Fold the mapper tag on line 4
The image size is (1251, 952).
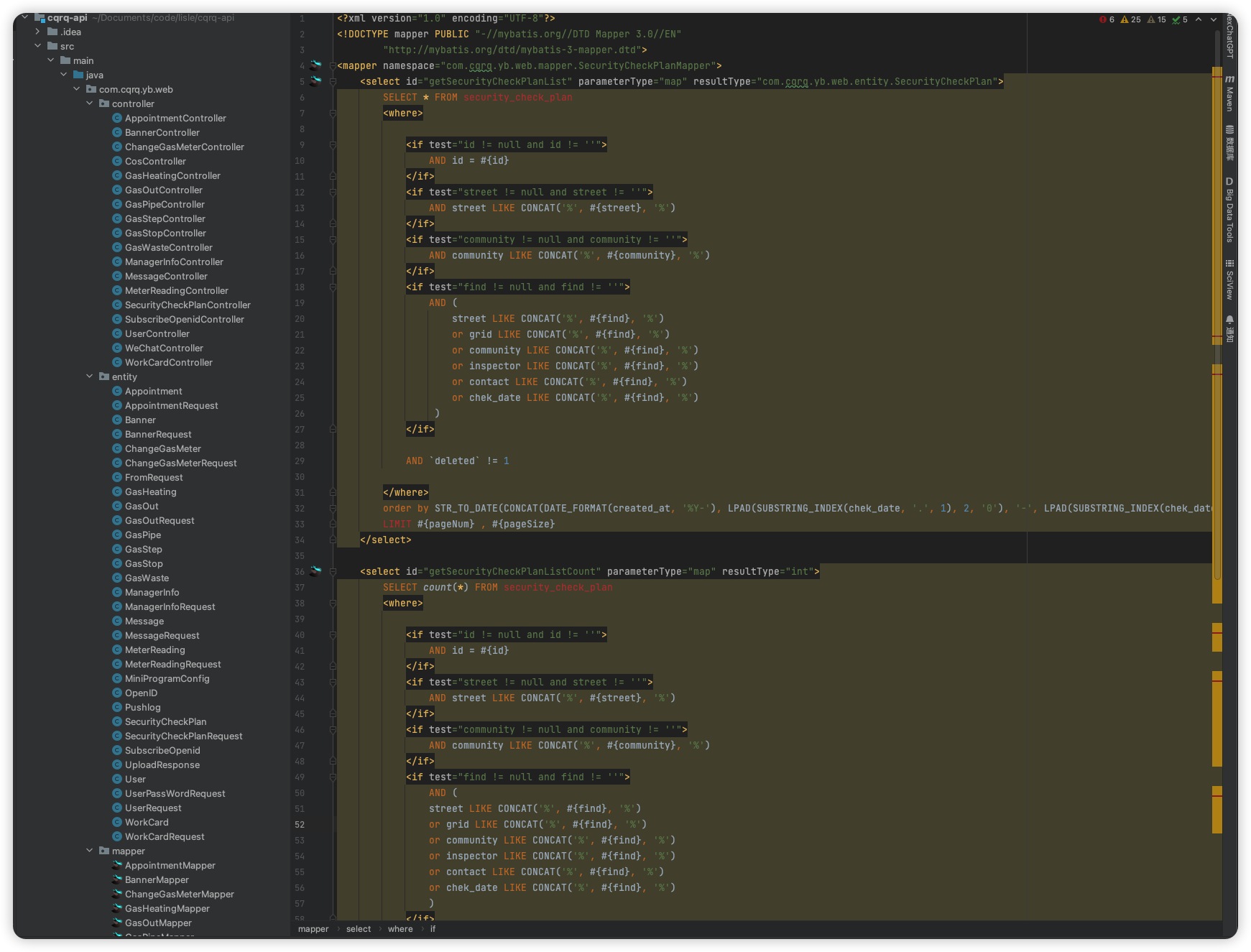pyautogui.click(x=333, y=65)
